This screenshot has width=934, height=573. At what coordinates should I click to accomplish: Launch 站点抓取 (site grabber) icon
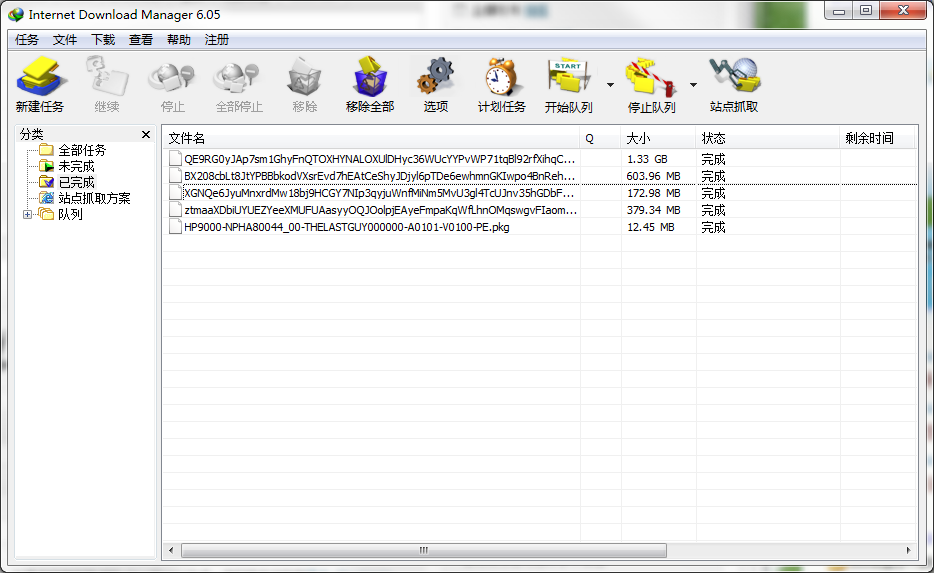coord(734,76)
